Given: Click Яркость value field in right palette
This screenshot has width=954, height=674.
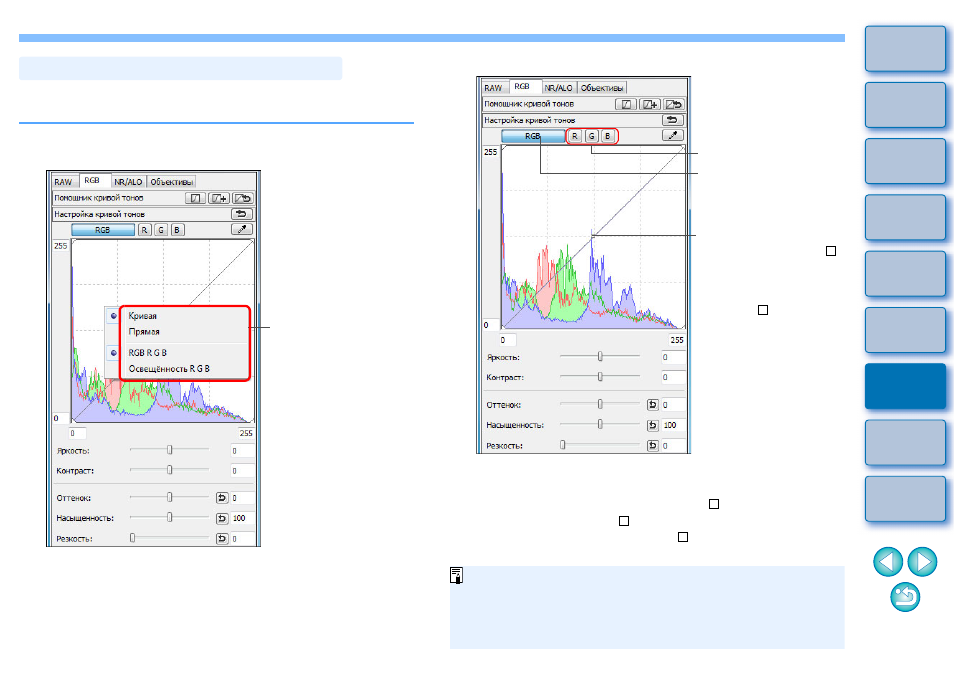Looking at the screenshot, I should coord(674,358).
